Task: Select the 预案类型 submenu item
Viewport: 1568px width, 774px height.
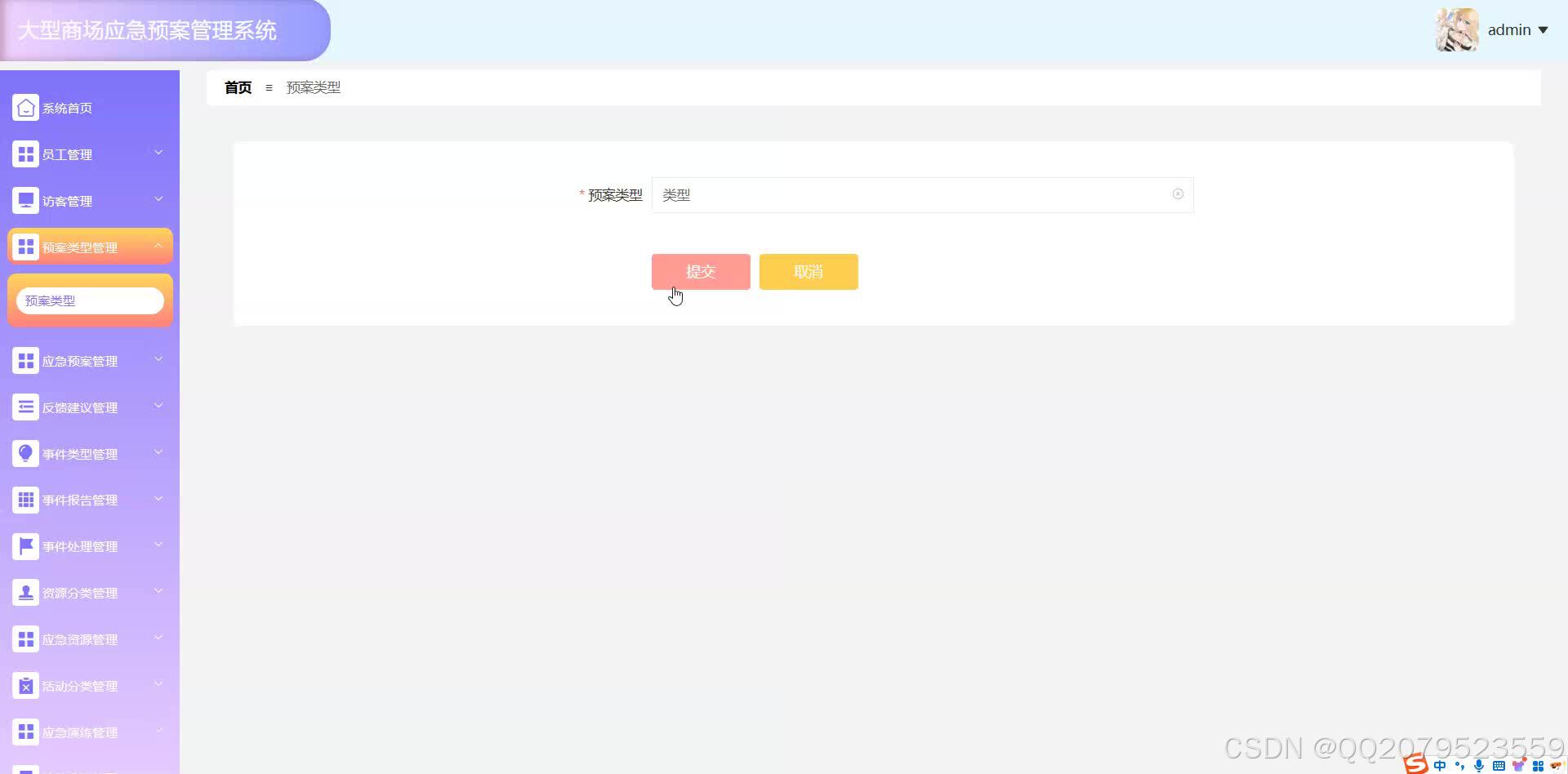Action: 90,300
